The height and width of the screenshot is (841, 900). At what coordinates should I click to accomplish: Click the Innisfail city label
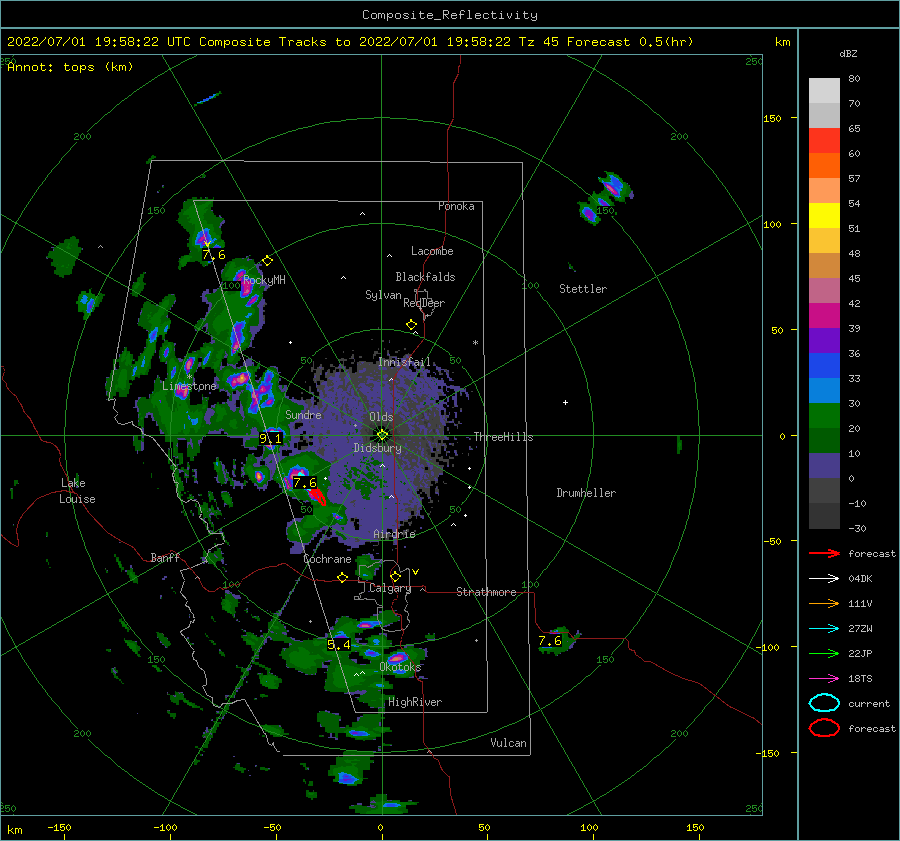[404, 362]
